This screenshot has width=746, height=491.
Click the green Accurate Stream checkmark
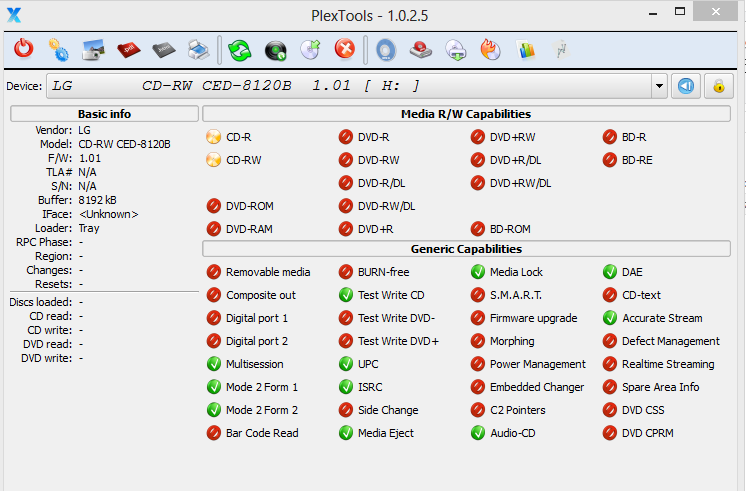pyautogui.click(x=610, y=318)
